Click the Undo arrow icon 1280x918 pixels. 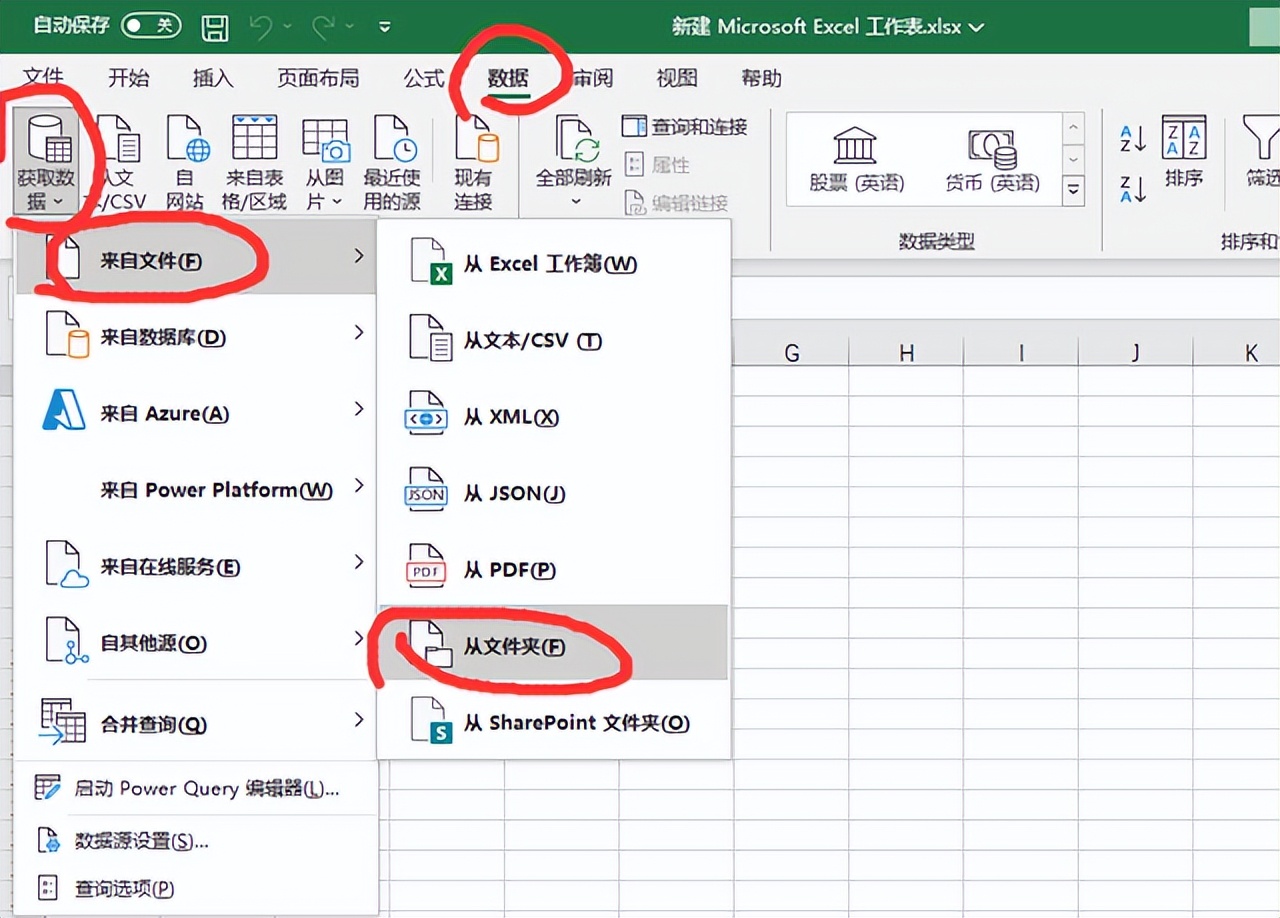click(262, 27)
